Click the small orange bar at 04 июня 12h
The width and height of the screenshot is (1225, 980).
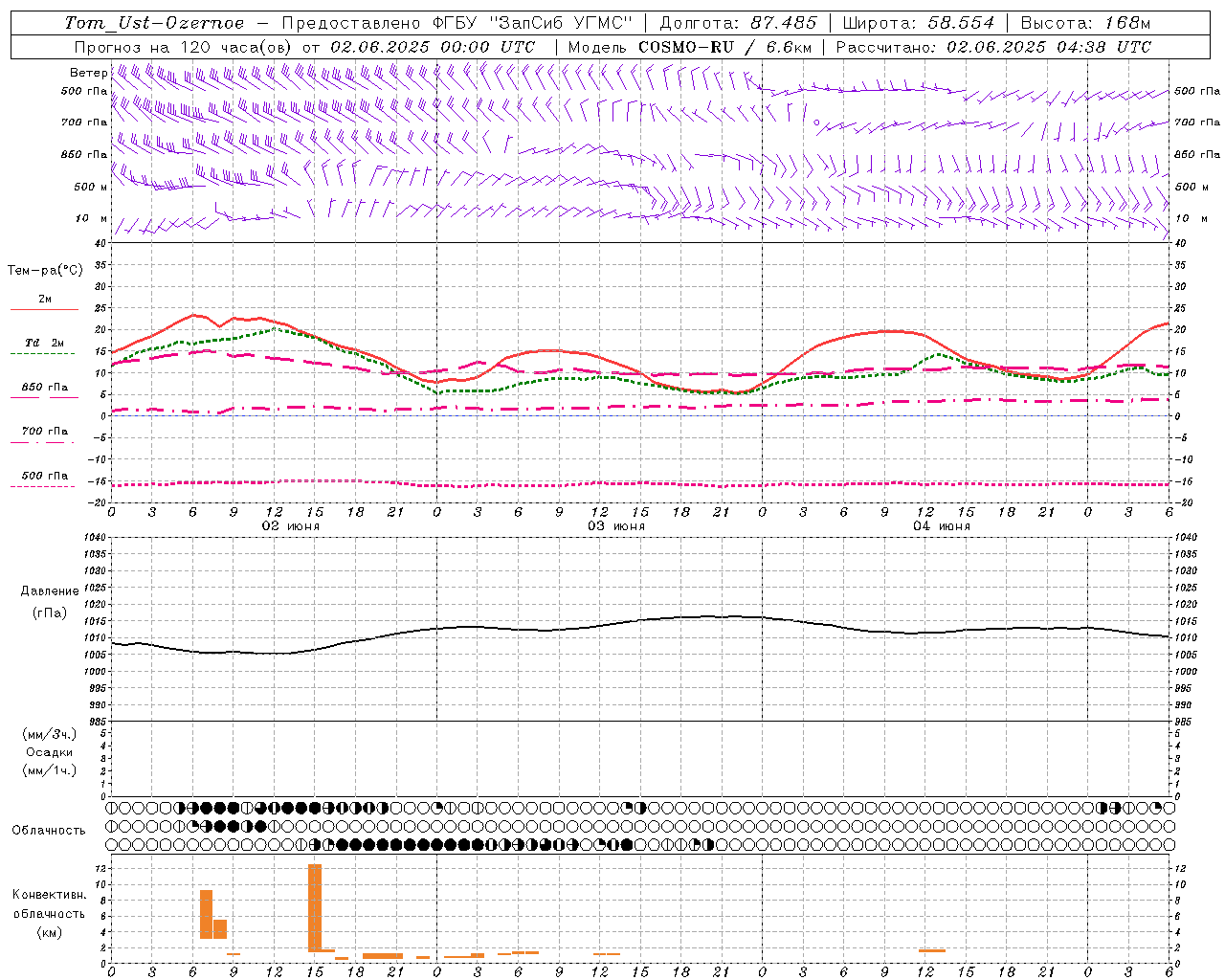tap(932, 950)
